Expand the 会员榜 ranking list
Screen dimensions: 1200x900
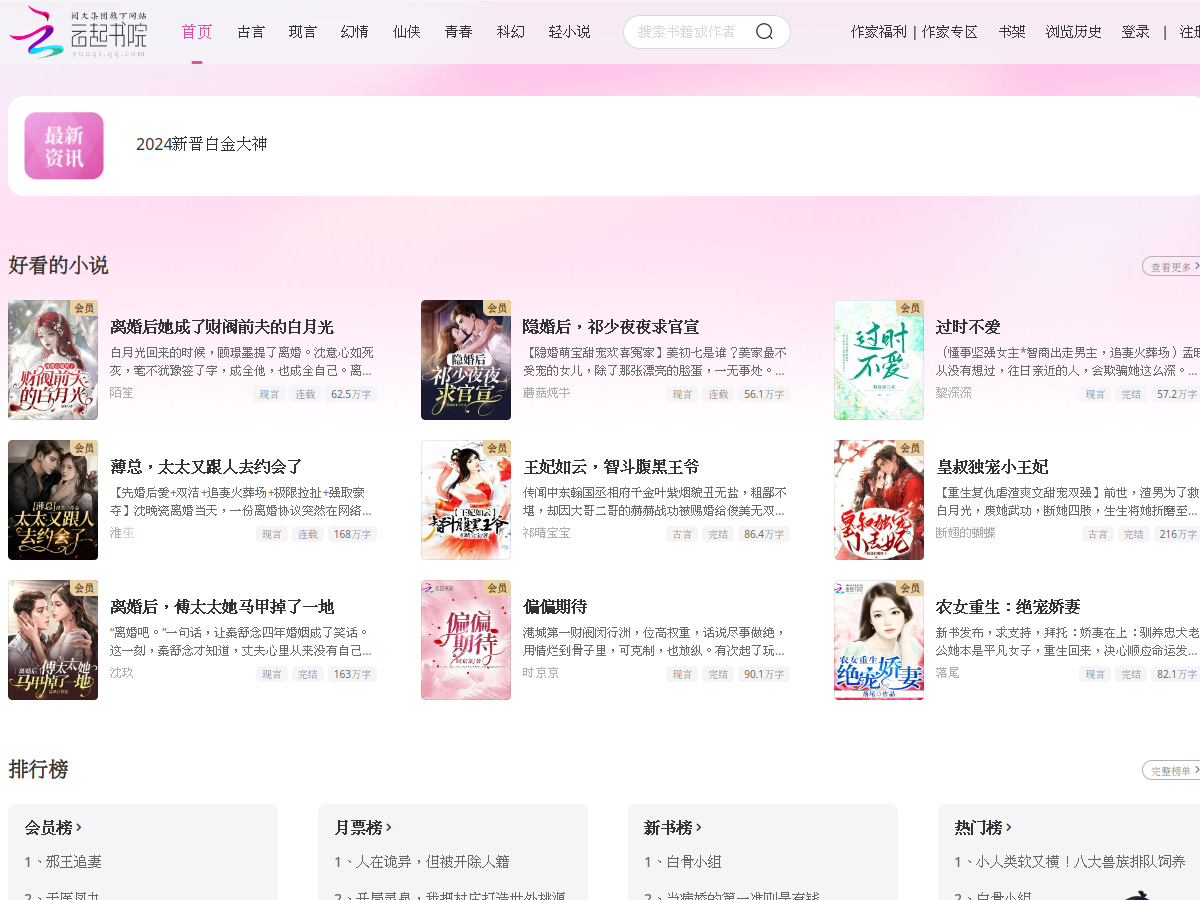click(53, 828)
